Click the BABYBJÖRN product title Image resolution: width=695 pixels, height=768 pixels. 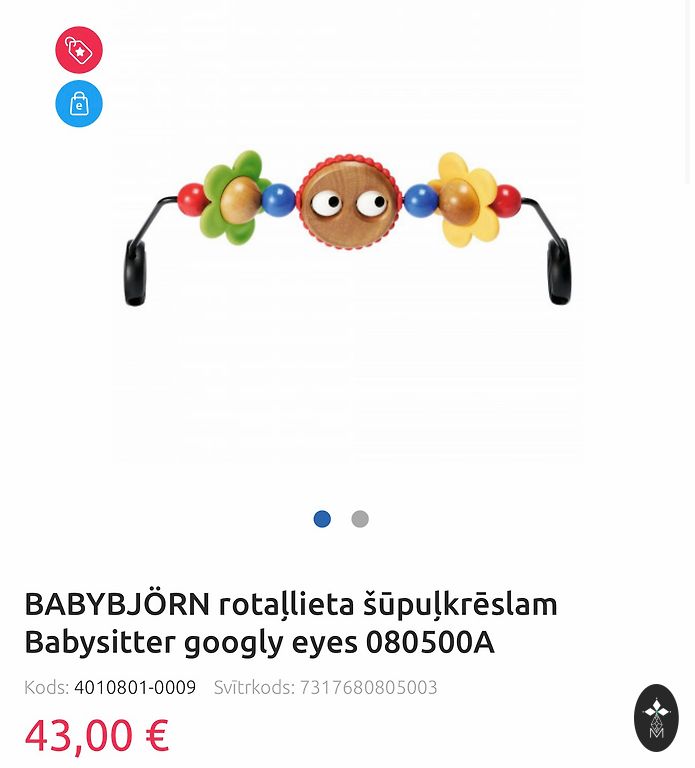pyautogui.click(x=291, y=623)
